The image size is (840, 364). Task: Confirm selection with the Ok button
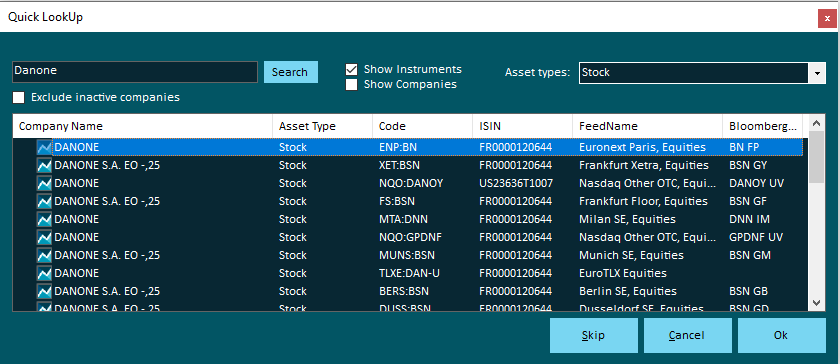[x=782, y=336]
